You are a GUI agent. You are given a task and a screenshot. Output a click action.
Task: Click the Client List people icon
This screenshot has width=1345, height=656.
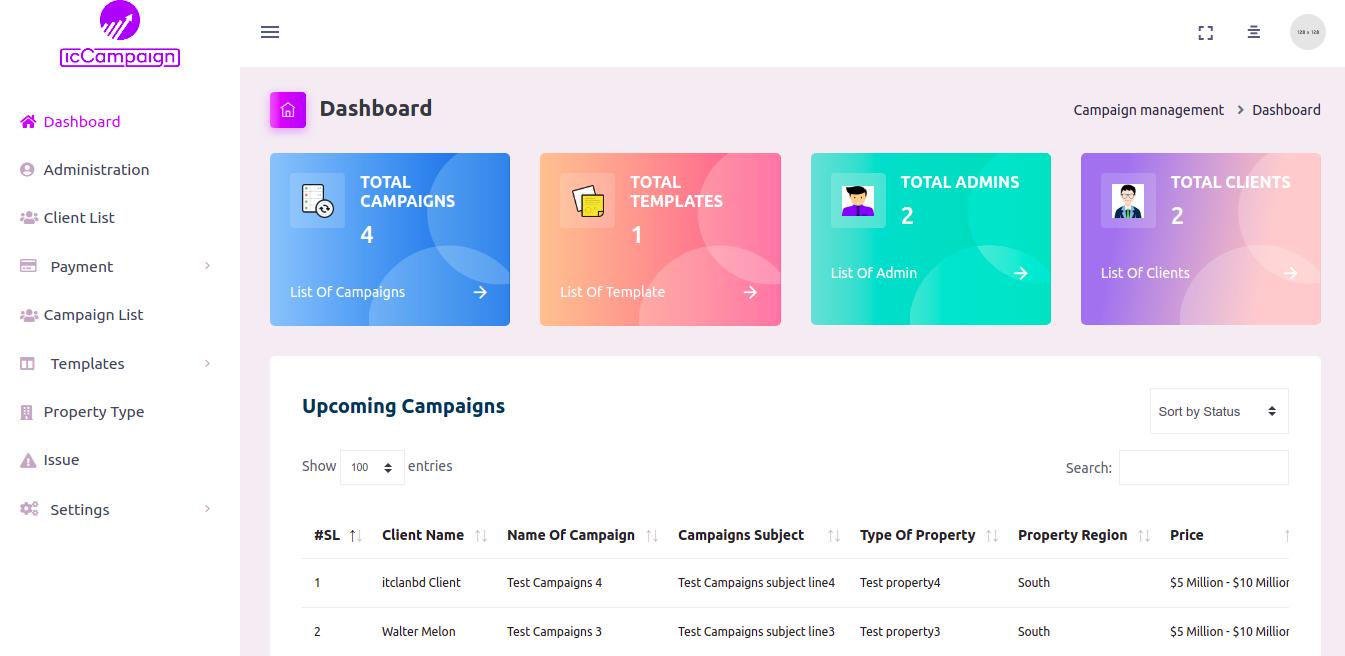[28, 218]
